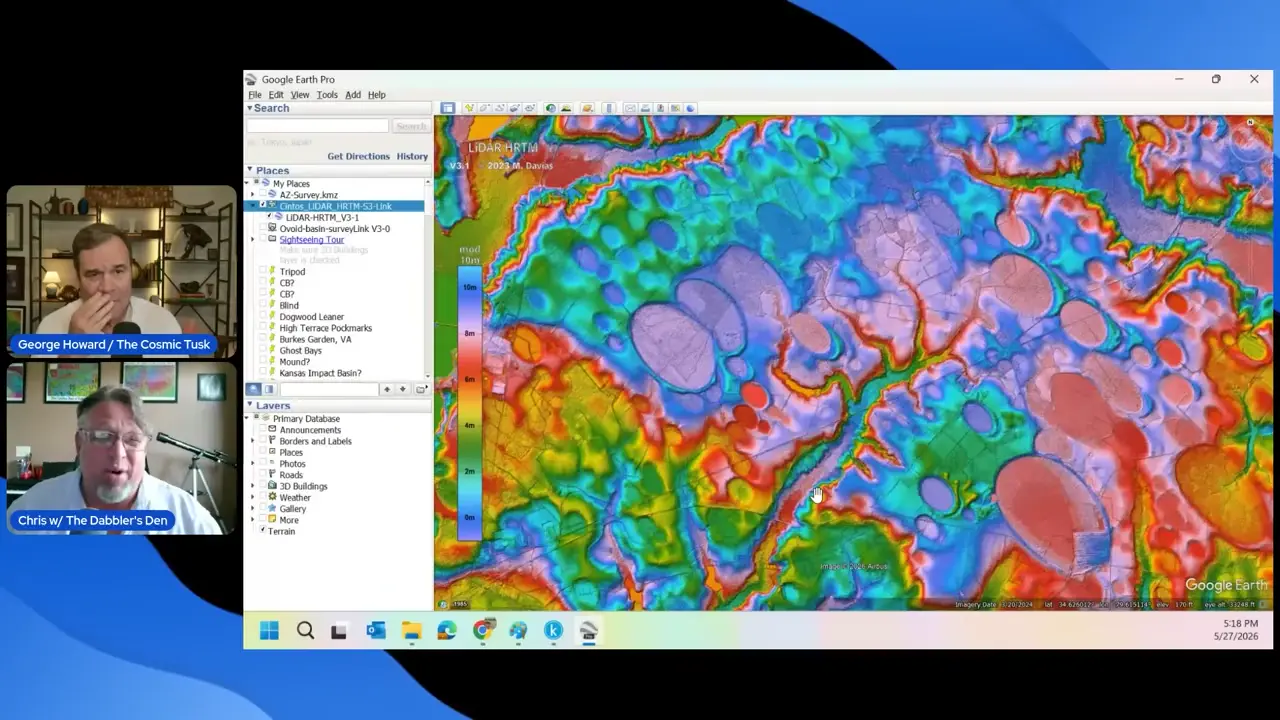The width and height of the screenshot is (1280, 720).
Task: Collapse the Search panel
Action: coord(250,108)
